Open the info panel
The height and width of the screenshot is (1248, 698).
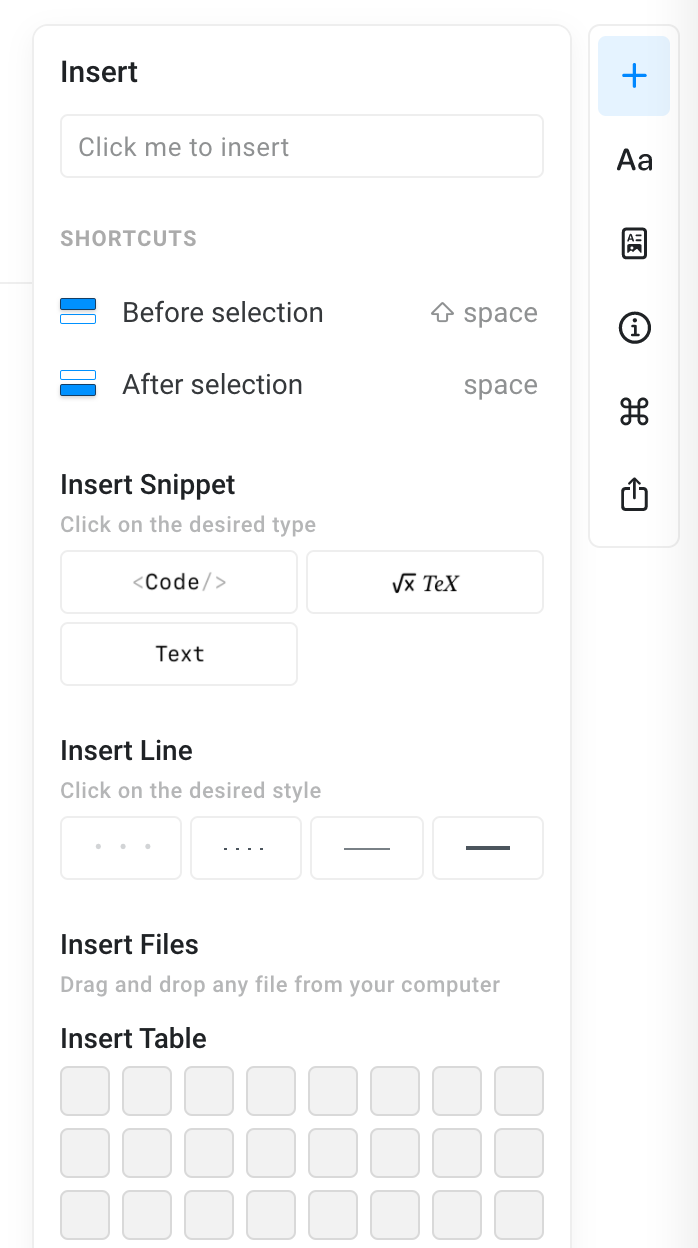(x=634, y=327)
